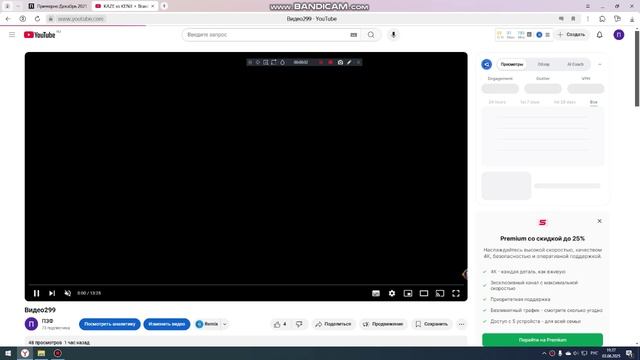
Task: Collapse the analytics widget with its arrow
Action: pos(600,64)
